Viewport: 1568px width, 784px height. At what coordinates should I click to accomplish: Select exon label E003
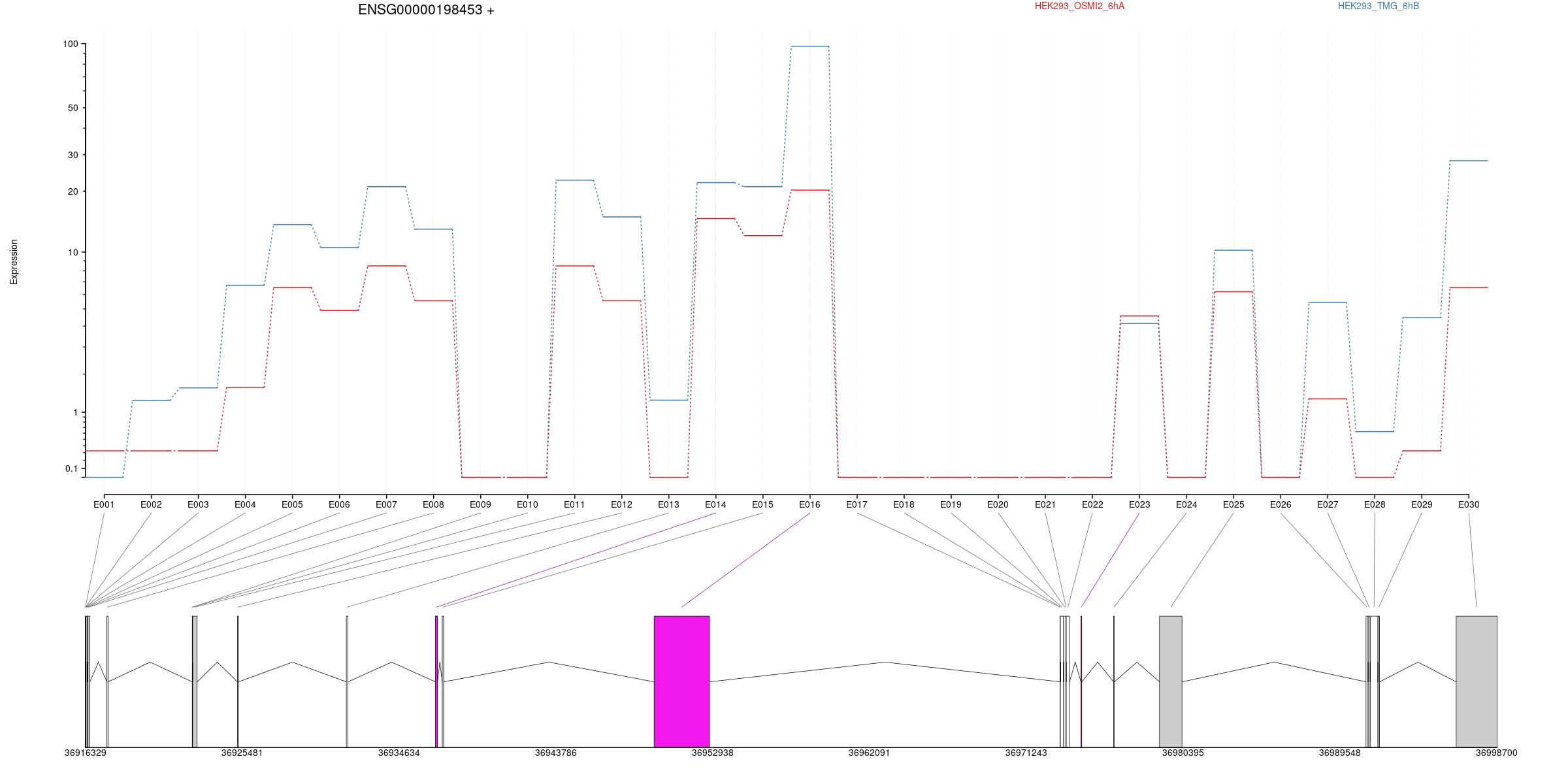pos(198,504)
